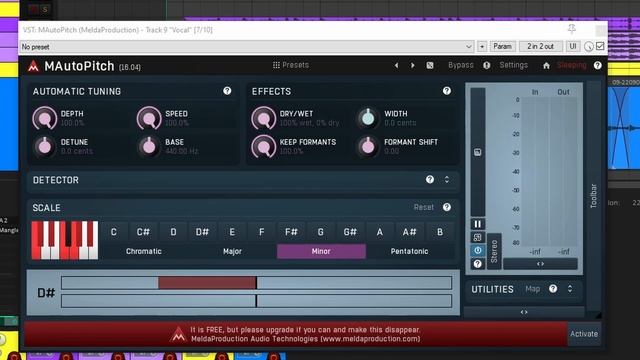
Task: Click the Stereo channel mode button
Action: [494, 251]
